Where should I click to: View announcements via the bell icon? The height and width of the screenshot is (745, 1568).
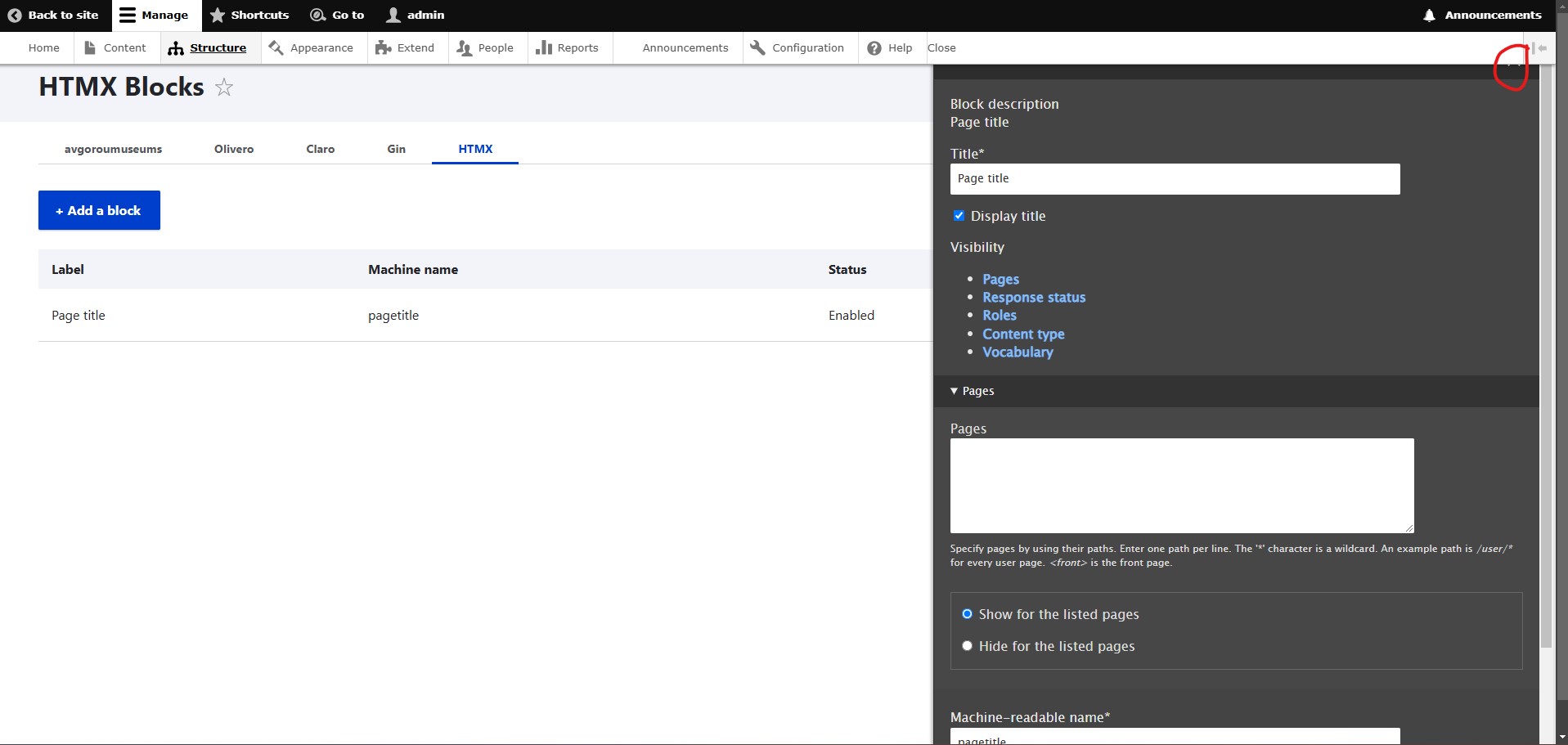[x=1428, y=15]
